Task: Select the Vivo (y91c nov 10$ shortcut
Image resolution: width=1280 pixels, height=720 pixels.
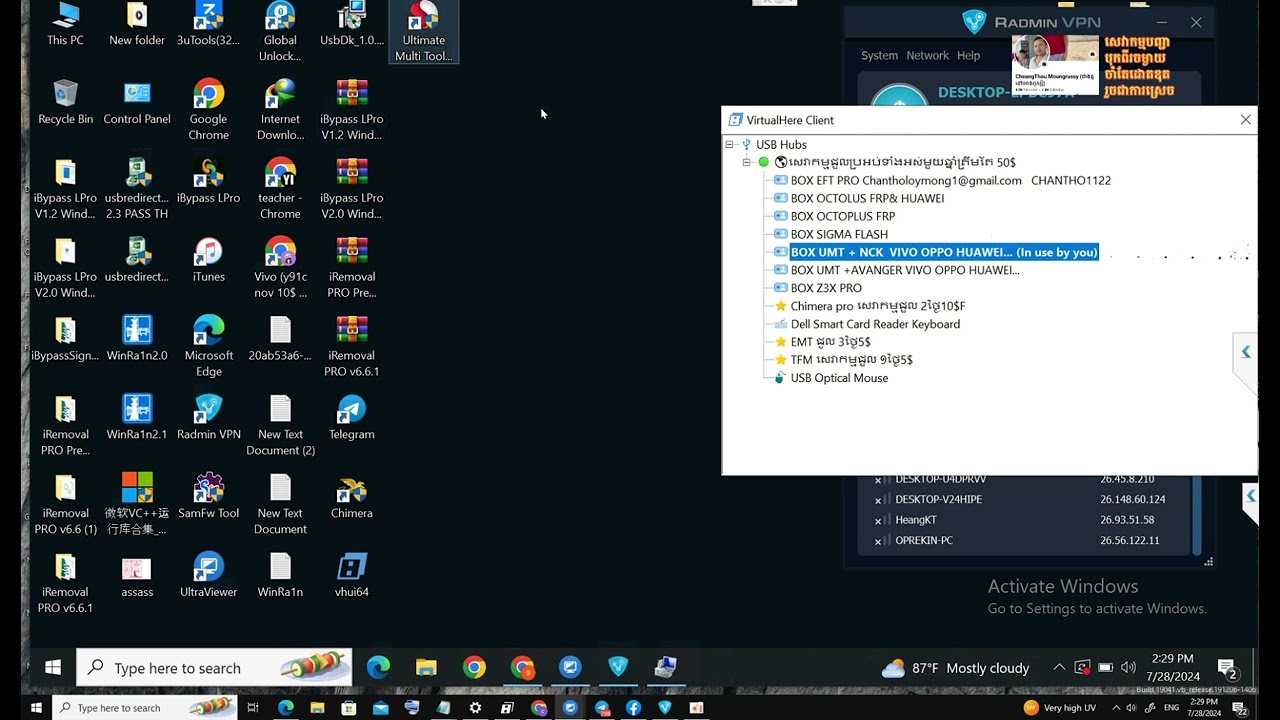Action: point(280,268)
